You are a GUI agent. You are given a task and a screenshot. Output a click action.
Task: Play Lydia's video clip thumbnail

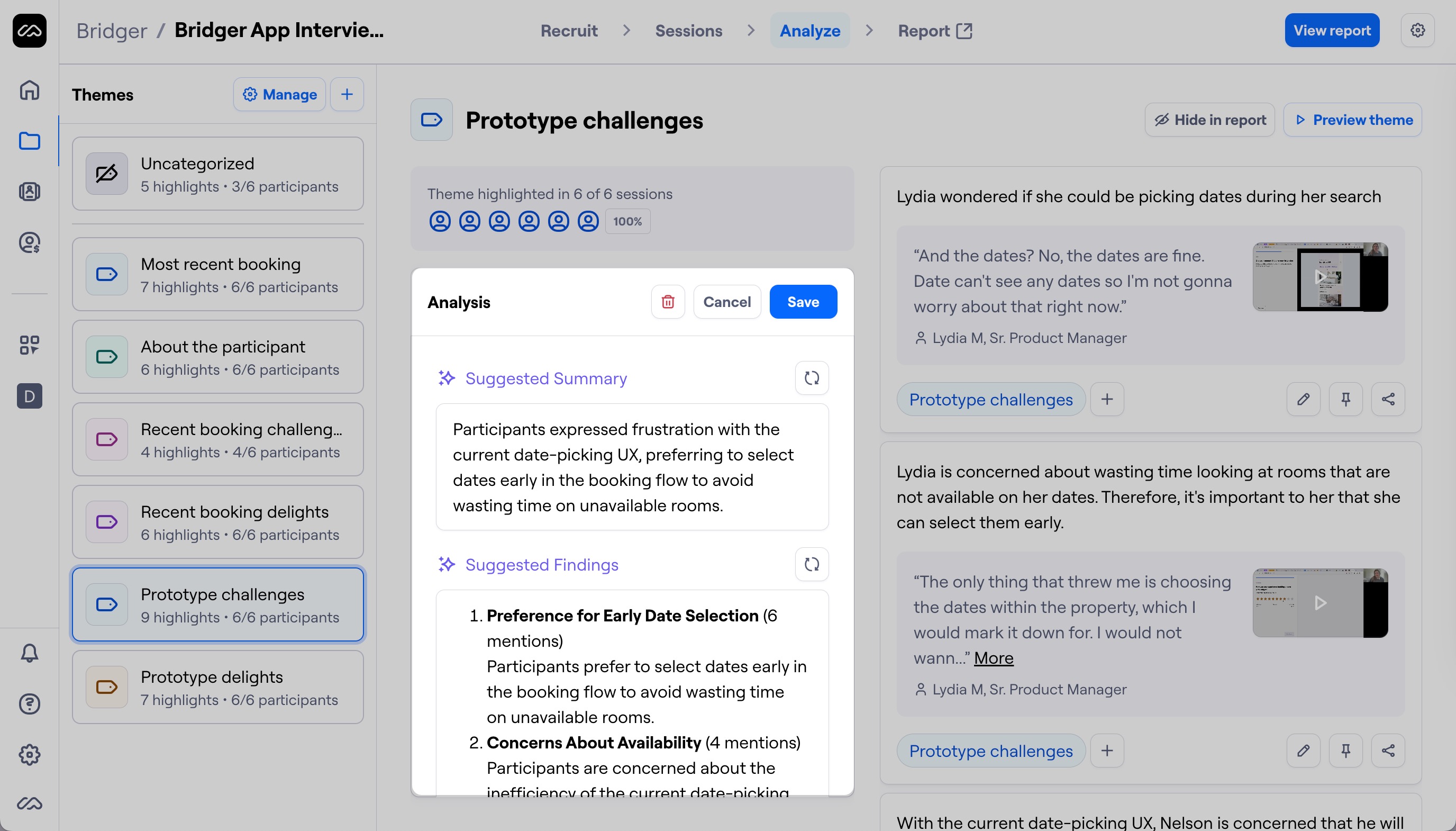coord(1319,277)
